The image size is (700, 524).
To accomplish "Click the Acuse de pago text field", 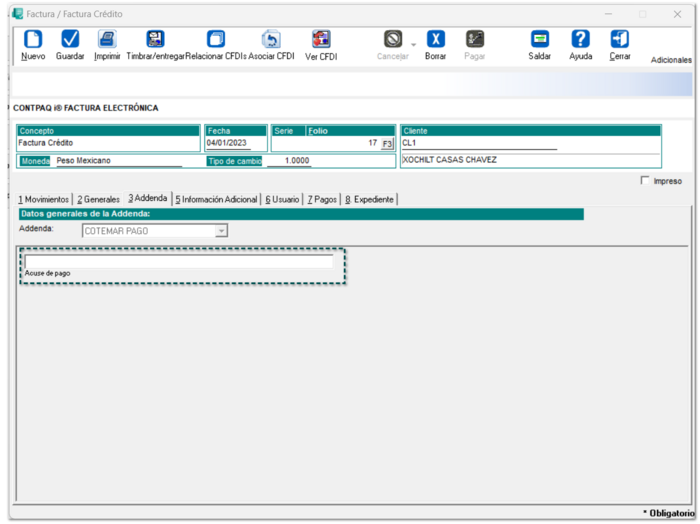I will pos(178,261).
